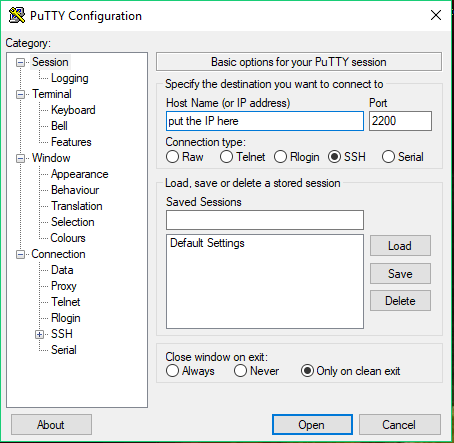The image size is (454, 443).
Task: Go to the Proxy settings category
Action: (64, 286)
